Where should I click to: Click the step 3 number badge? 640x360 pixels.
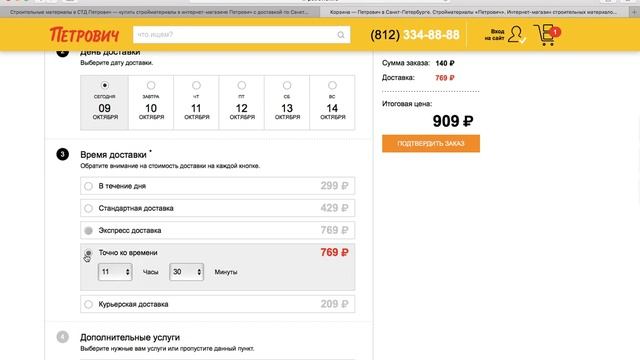(x=62, y=154)
